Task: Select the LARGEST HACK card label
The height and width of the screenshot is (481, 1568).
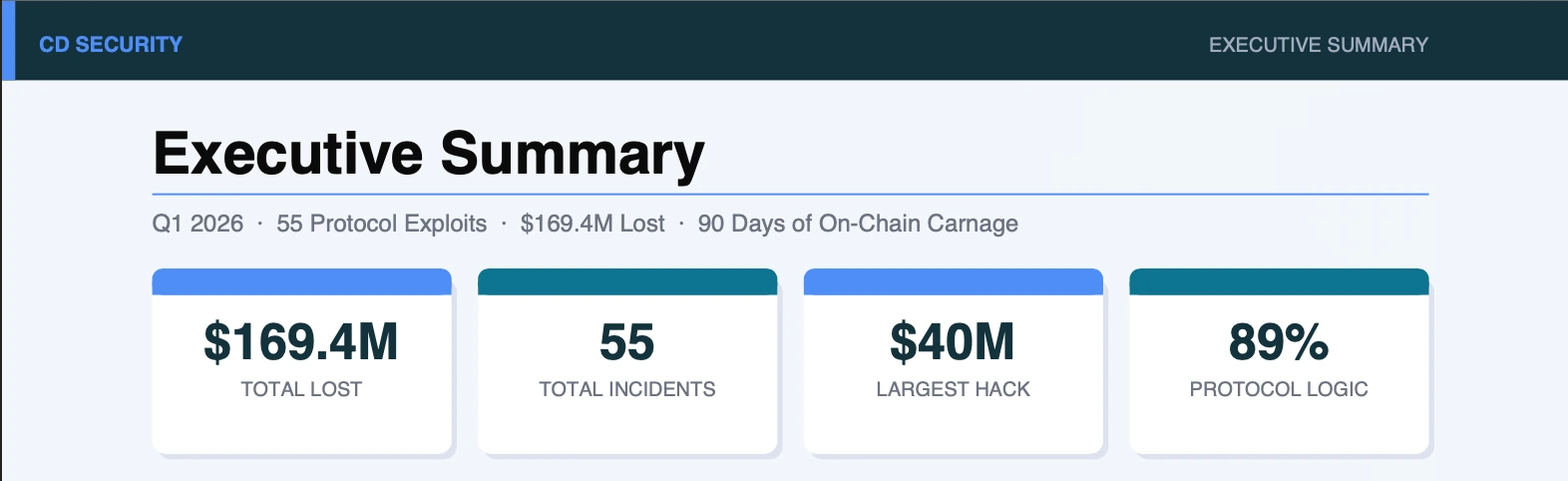Action: tap(953, 389)
